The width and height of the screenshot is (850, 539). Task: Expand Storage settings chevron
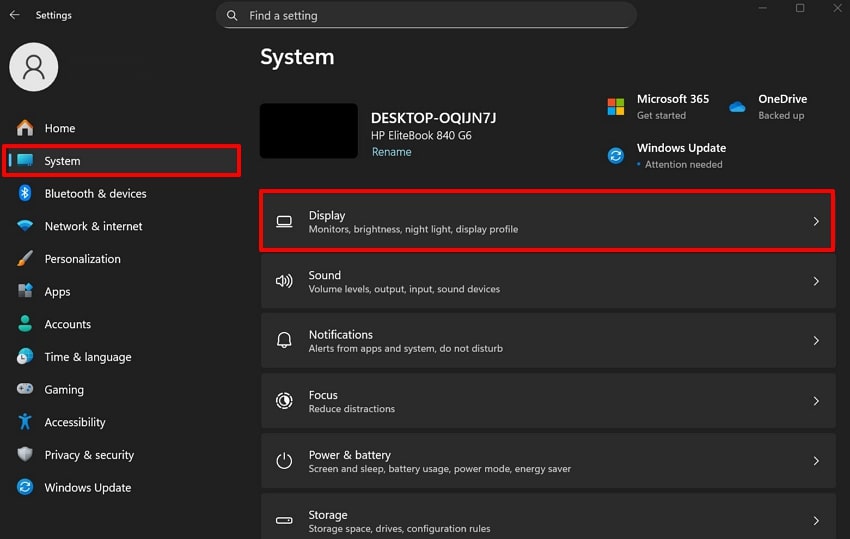pyautogui.click(x=816, y=521)
